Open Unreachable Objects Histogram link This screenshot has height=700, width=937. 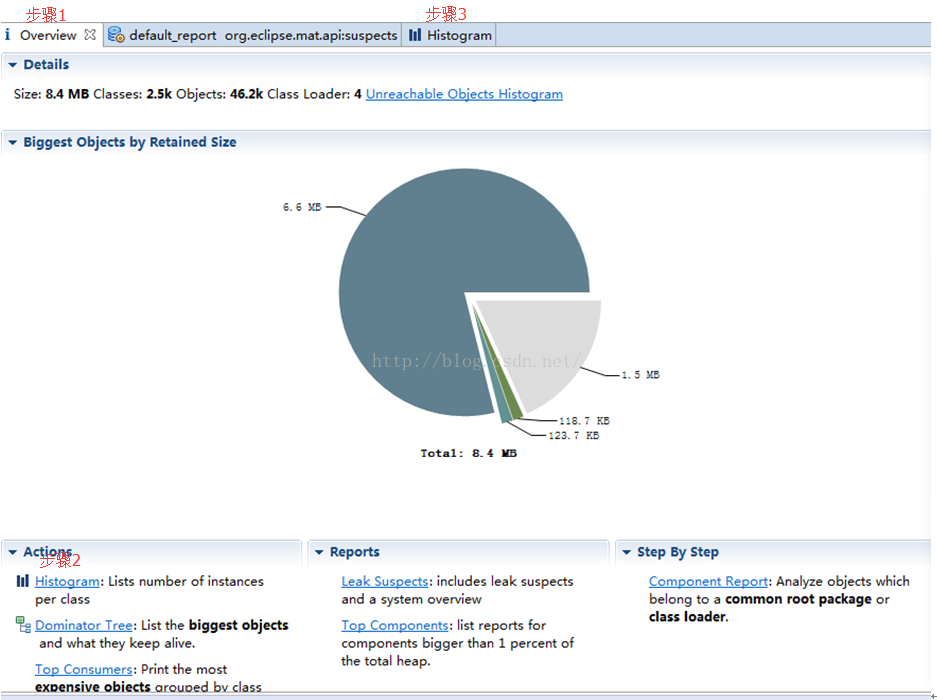point(464,94)
